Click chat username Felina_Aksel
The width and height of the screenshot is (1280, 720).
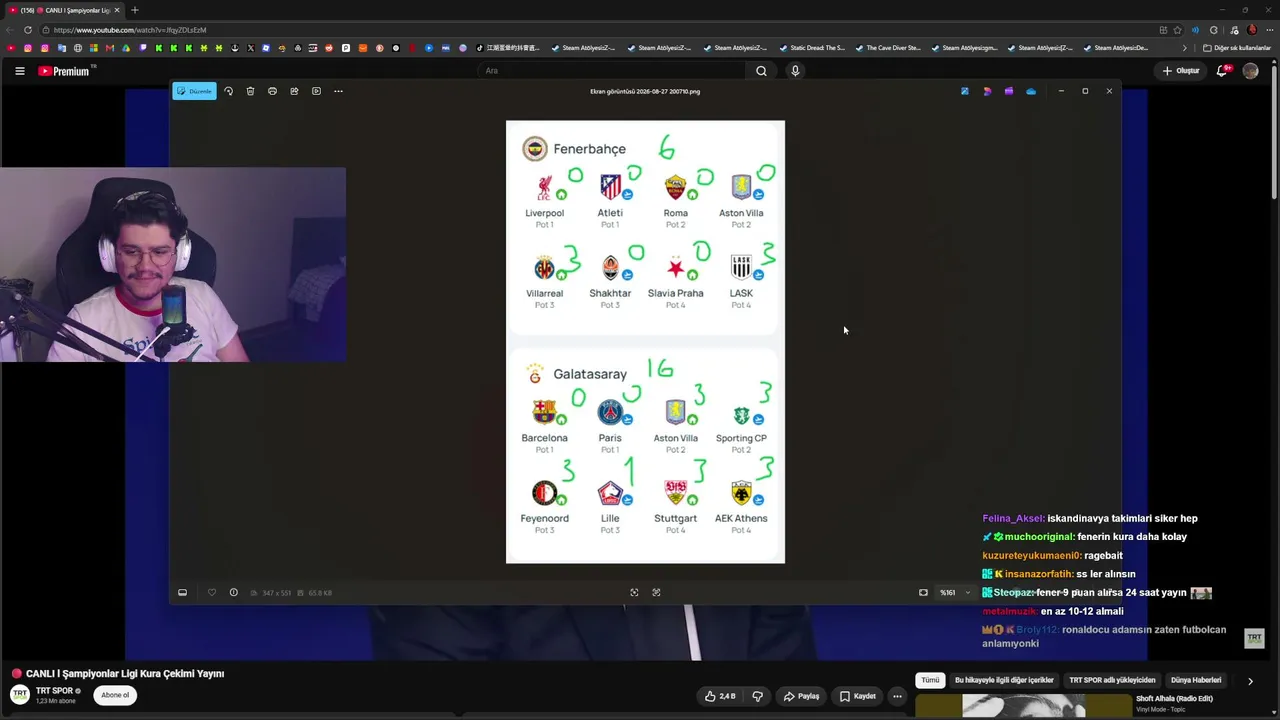pyautogui.click(x=1013, y=519)
